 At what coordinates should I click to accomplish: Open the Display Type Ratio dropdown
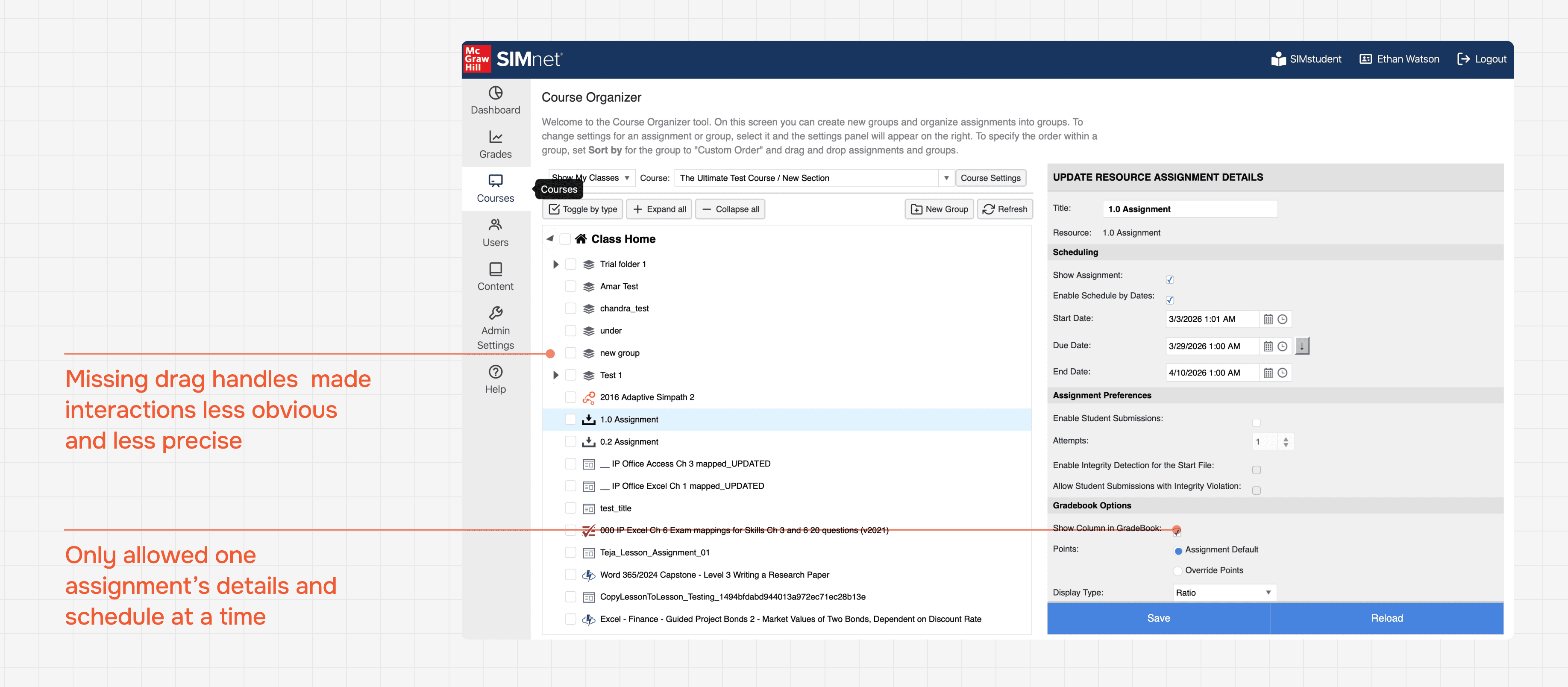click(x=1224, y=593)
